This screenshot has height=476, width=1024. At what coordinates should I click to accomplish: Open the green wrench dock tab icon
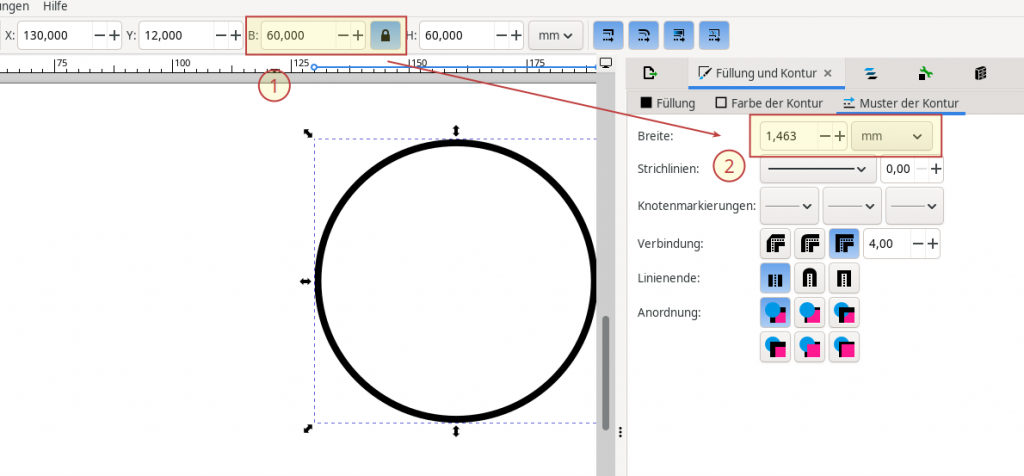tap(925, 73)
